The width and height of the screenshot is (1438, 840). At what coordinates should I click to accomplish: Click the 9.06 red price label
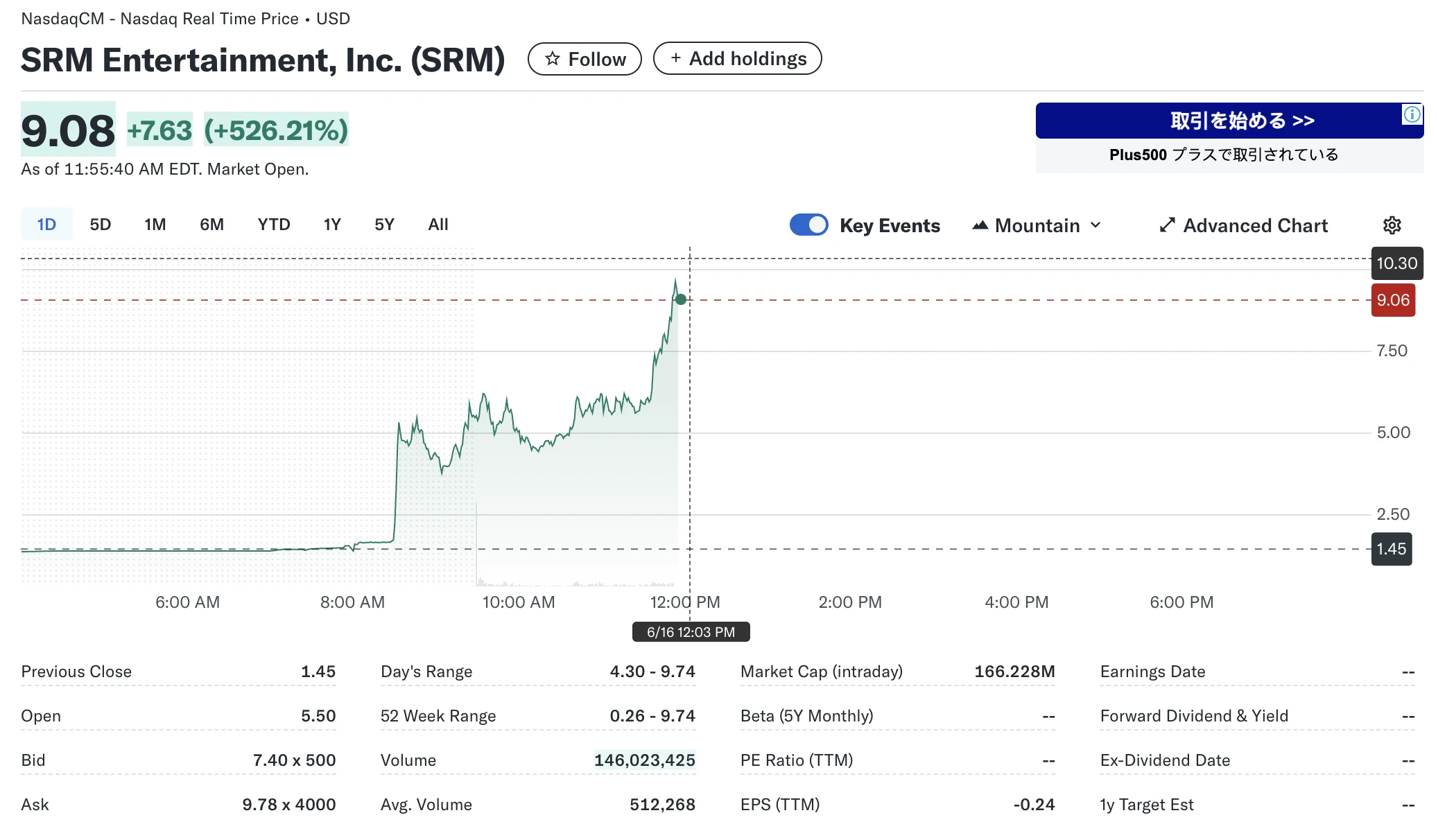tap(1393, 300)
